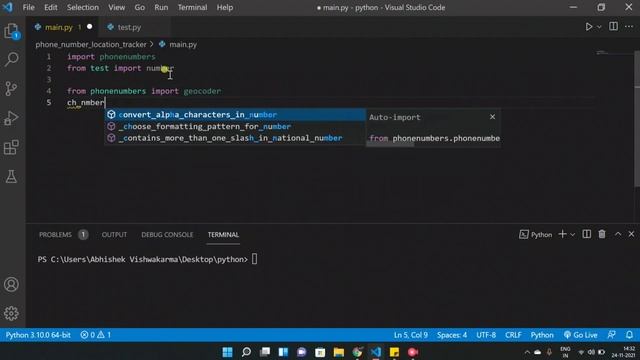Start Go Live server
This screenshot has height=360, width=640.
click(x=580, y=335)
